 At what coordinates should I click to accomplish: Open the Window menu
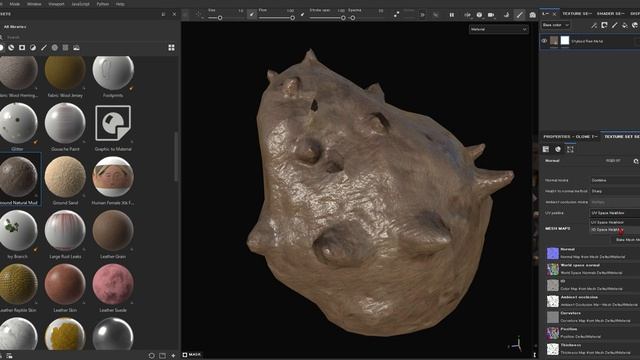point(34,4)
